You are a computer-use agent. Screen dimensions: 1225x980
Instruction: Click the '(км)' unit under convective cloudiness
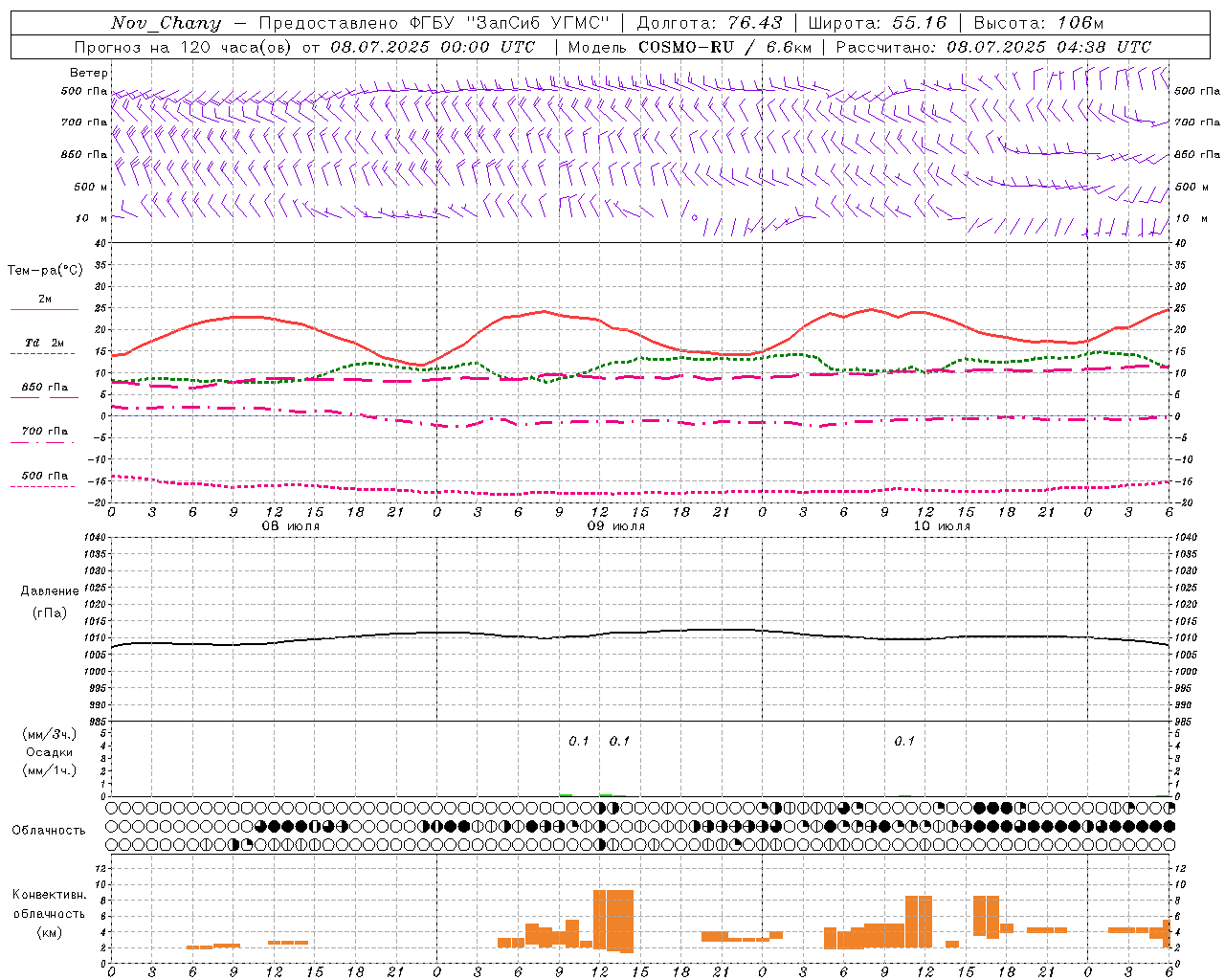pos(49,932)
